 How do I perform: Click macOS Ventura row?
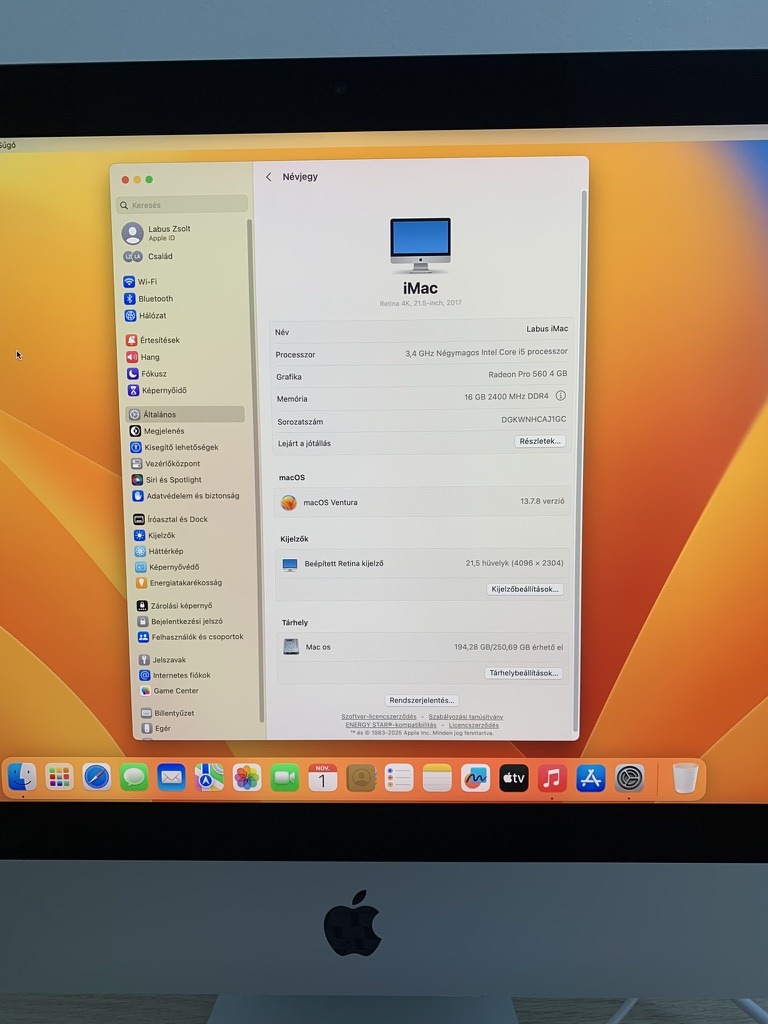423,502
